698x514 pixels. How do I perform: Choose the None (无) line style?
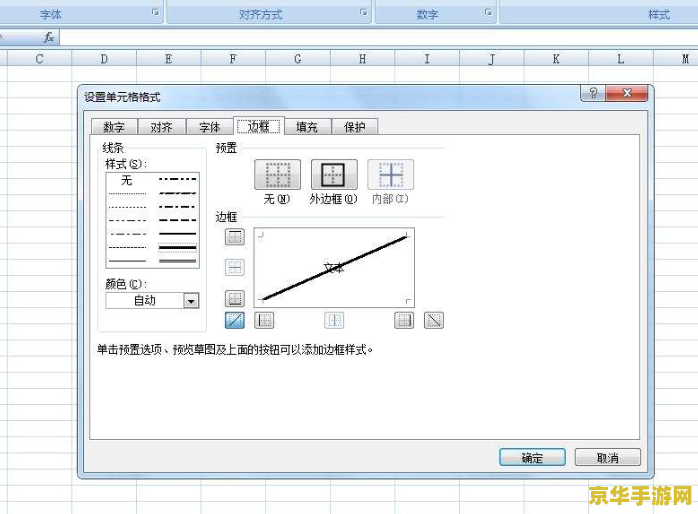127,180
